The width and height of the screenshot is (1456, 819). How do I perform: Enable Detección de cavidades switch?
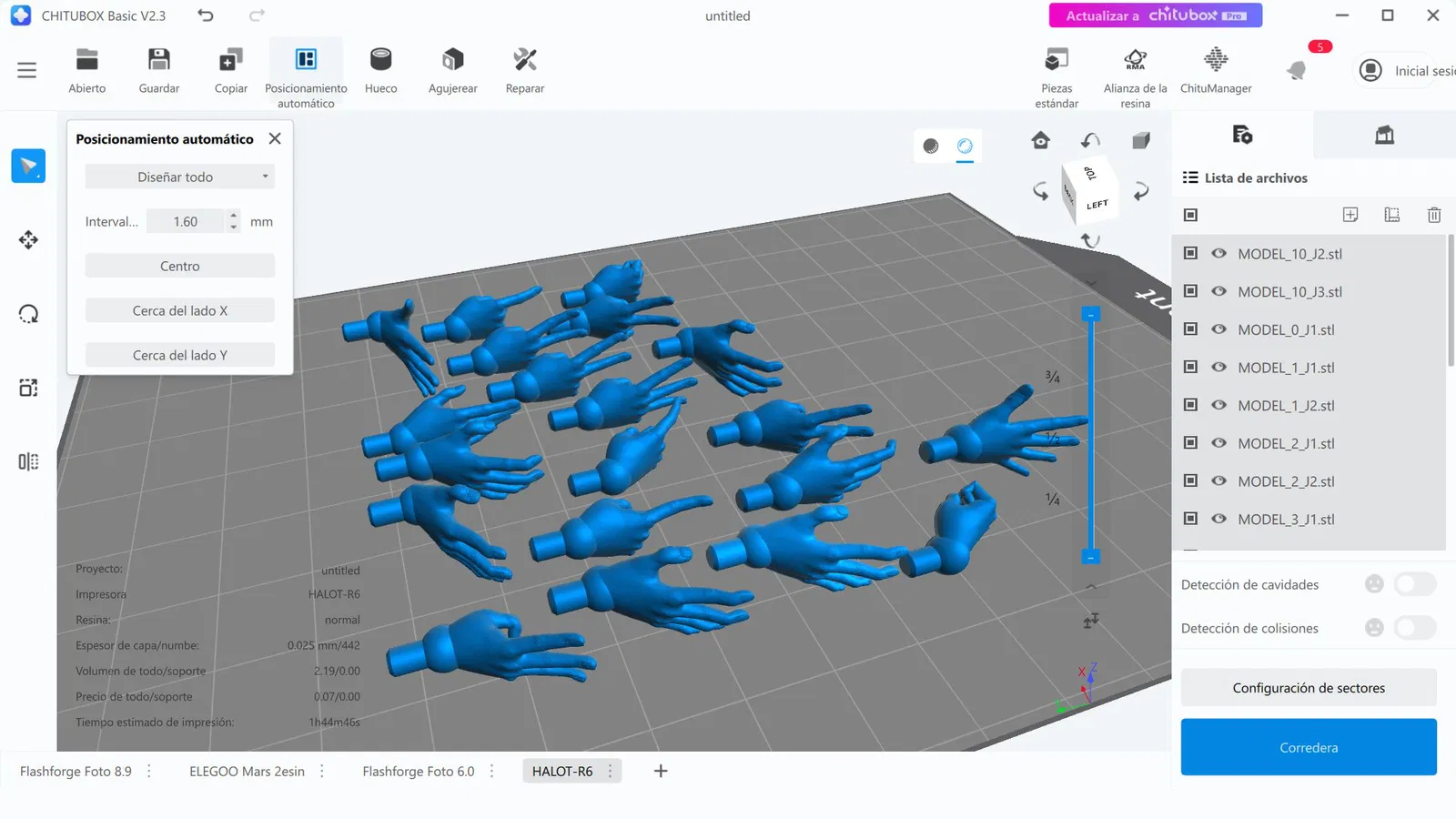pos(1415,584)
